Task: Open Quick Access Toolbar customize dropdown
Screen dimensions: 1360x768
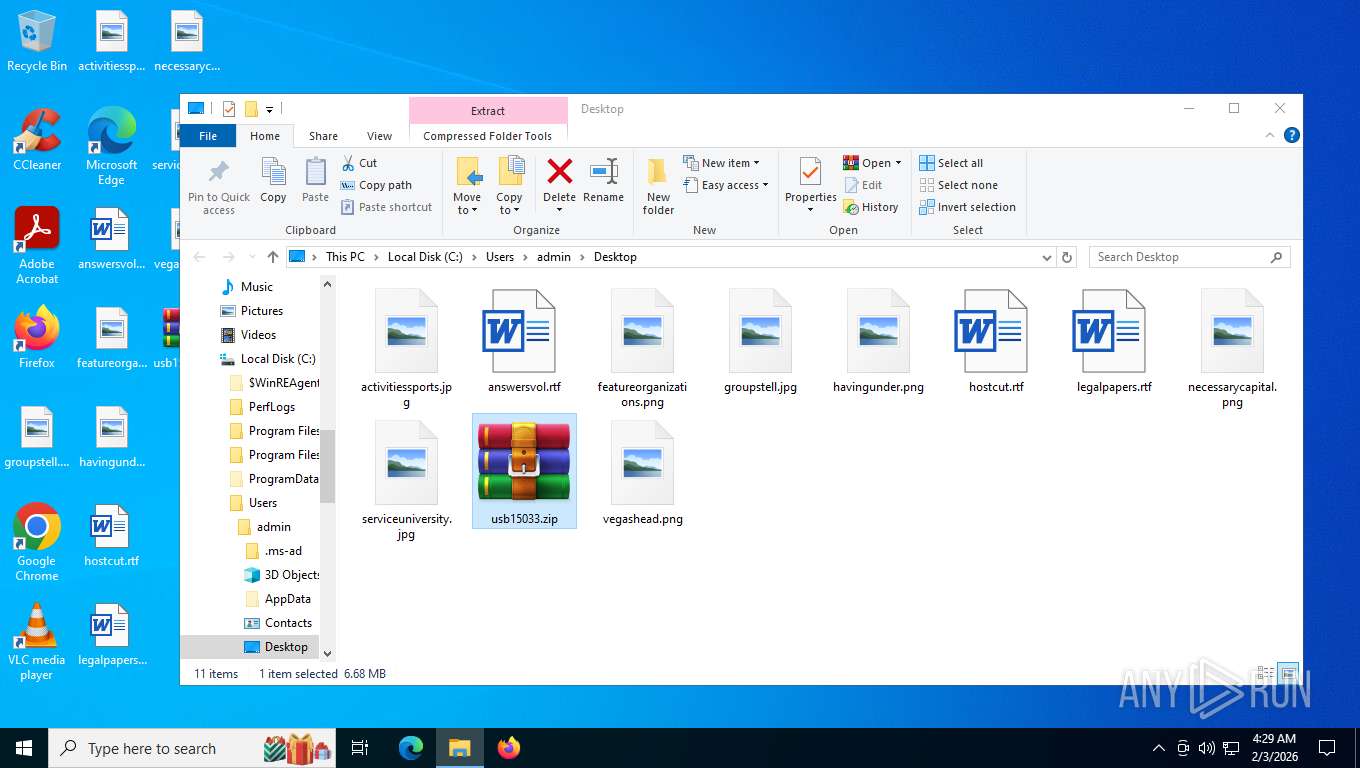Action: point(269,109)
